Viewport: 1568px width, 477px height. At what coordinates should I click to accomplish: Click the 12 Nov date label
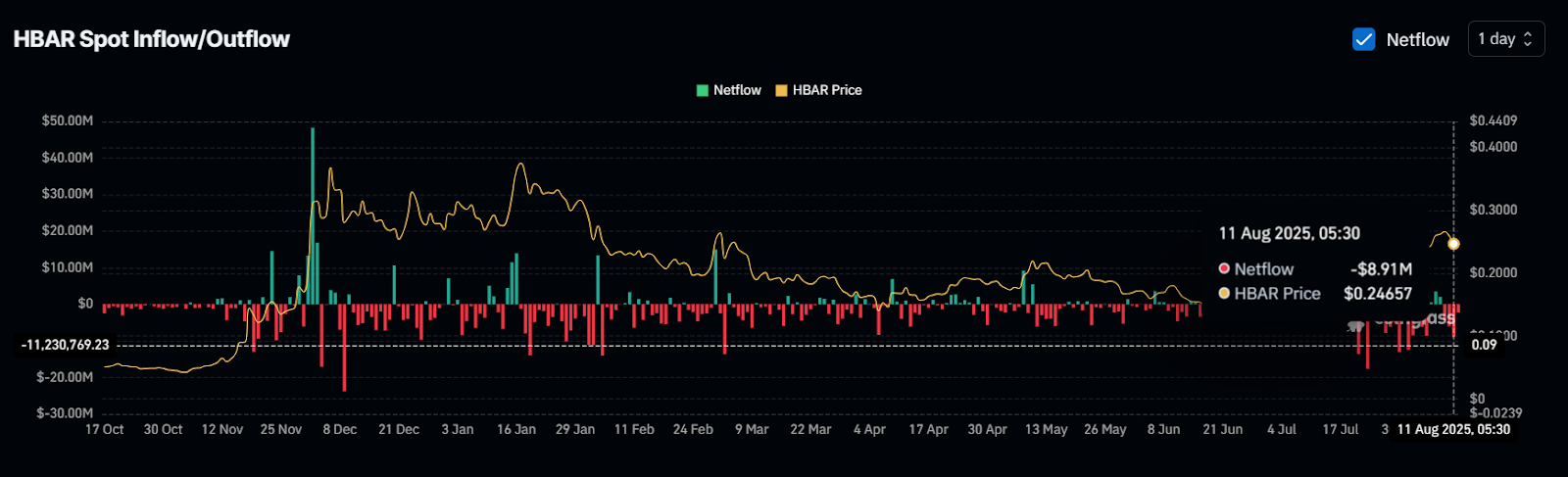[x=222, y=430]
